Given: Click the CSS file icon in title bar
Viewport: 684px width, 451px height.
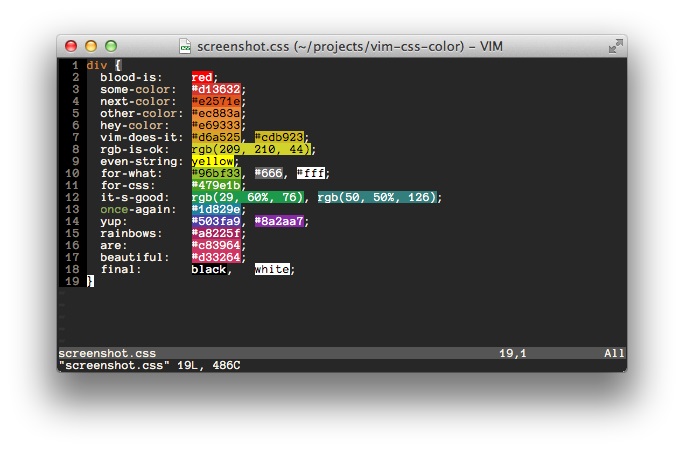Looking at the screenshot, I should (x=185, y=46).
